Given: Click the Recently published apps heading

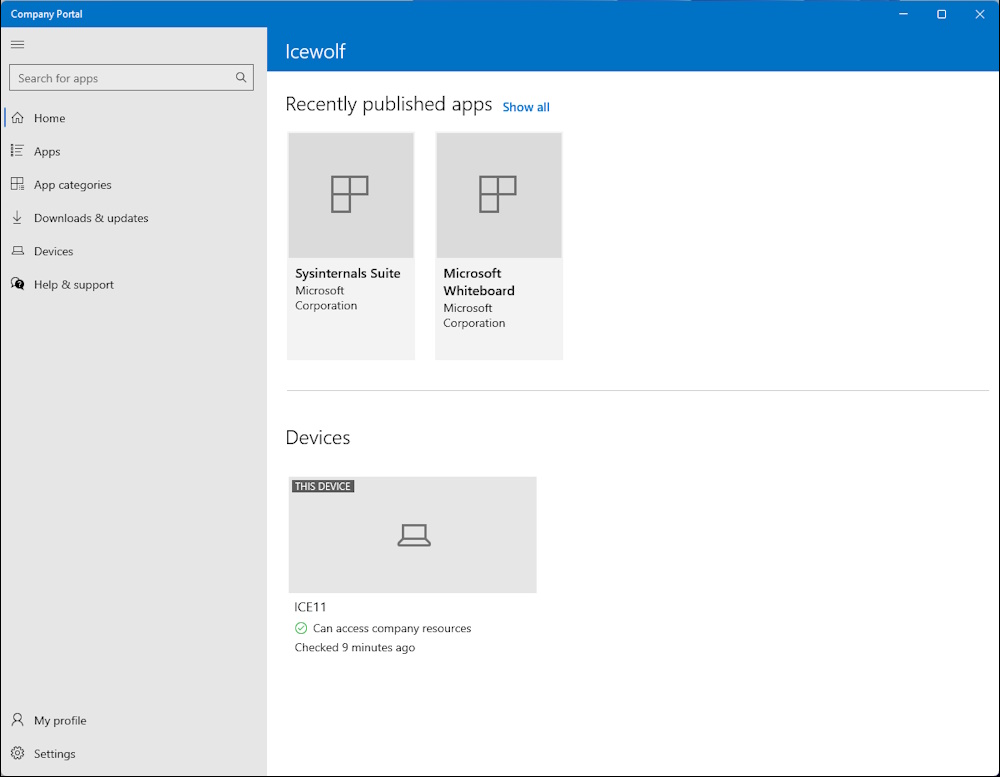Looking at the screenshot, I should (x=389, y=104).
